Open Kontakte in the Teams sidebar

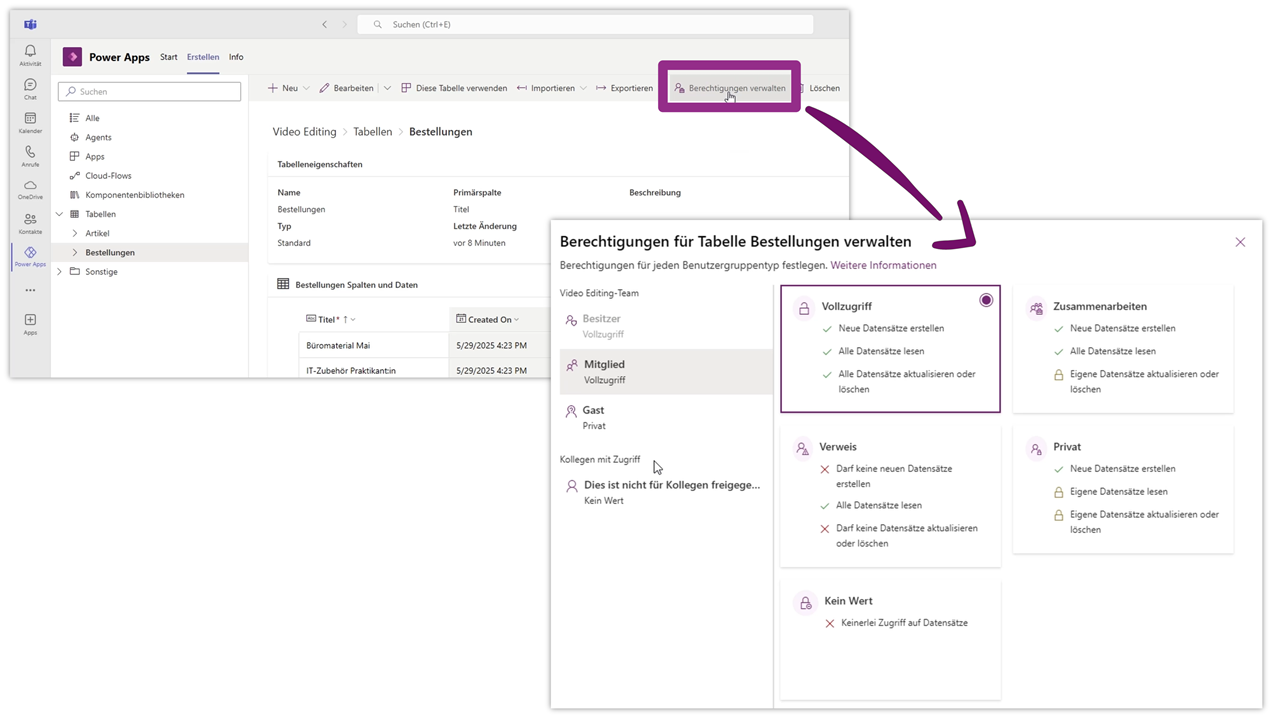(x=30, y=222)
